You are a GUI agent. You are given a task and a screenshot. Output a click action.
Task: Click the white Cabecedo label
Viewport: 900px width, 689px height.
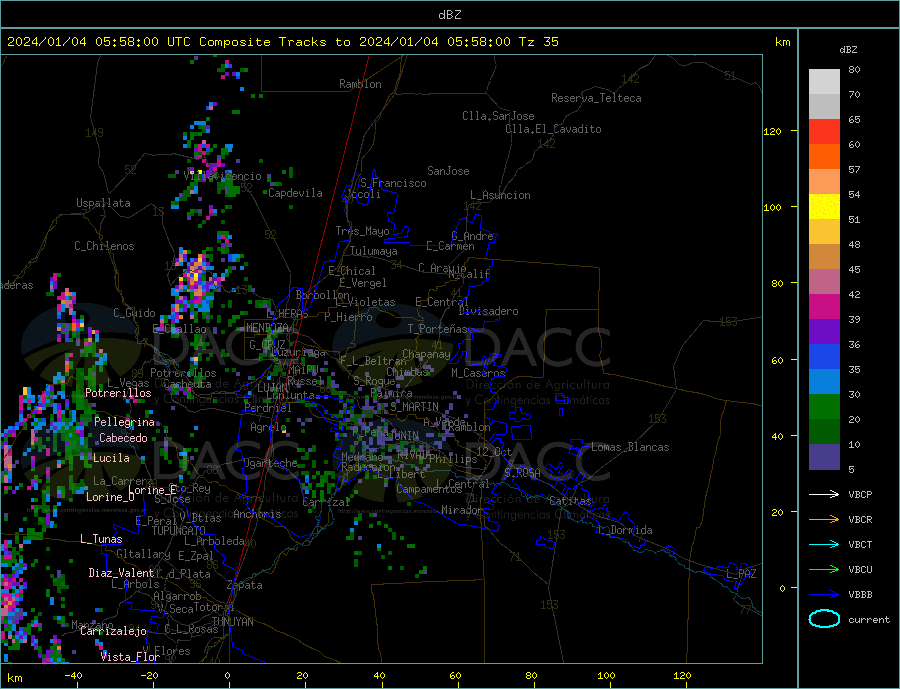[123, 438]
